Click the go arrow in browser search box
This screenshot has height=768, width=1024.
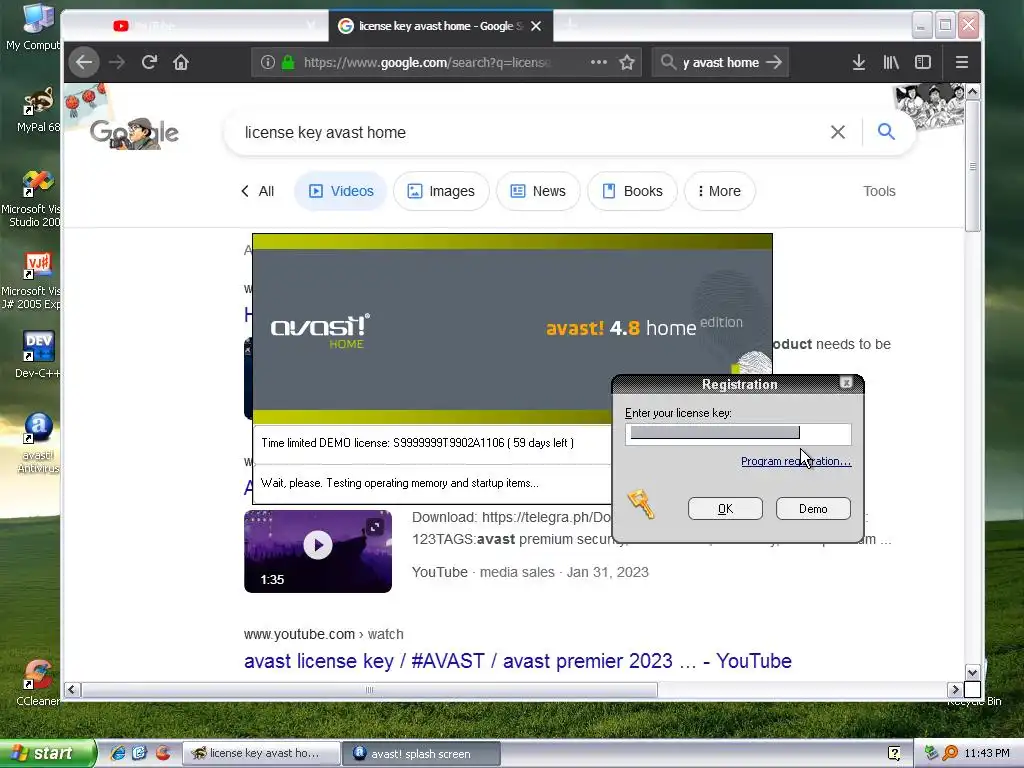(x=774, y=63)
